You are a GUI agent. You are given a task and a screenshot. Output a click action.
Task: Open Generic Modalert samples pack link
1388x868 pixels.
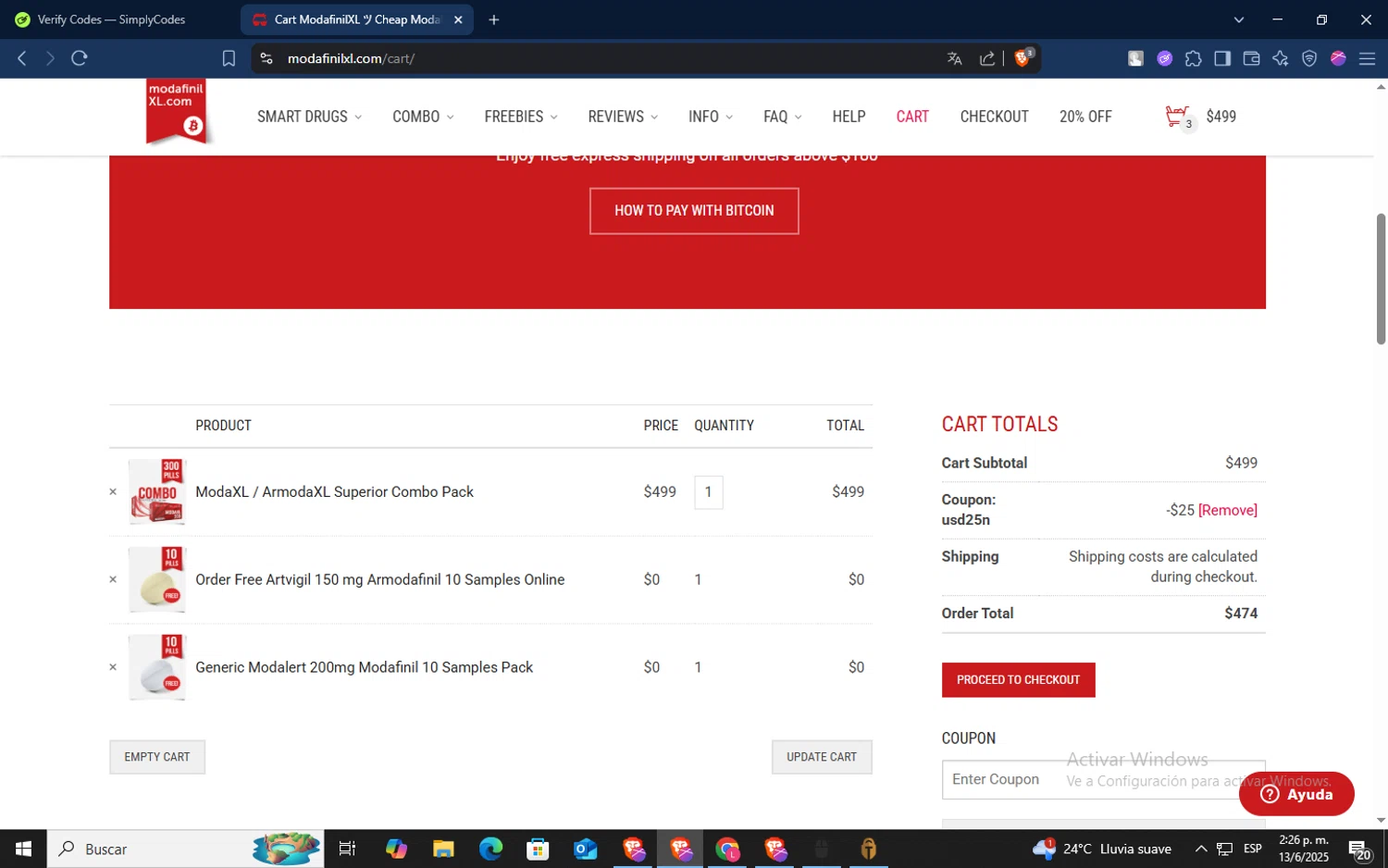[364, 667]
